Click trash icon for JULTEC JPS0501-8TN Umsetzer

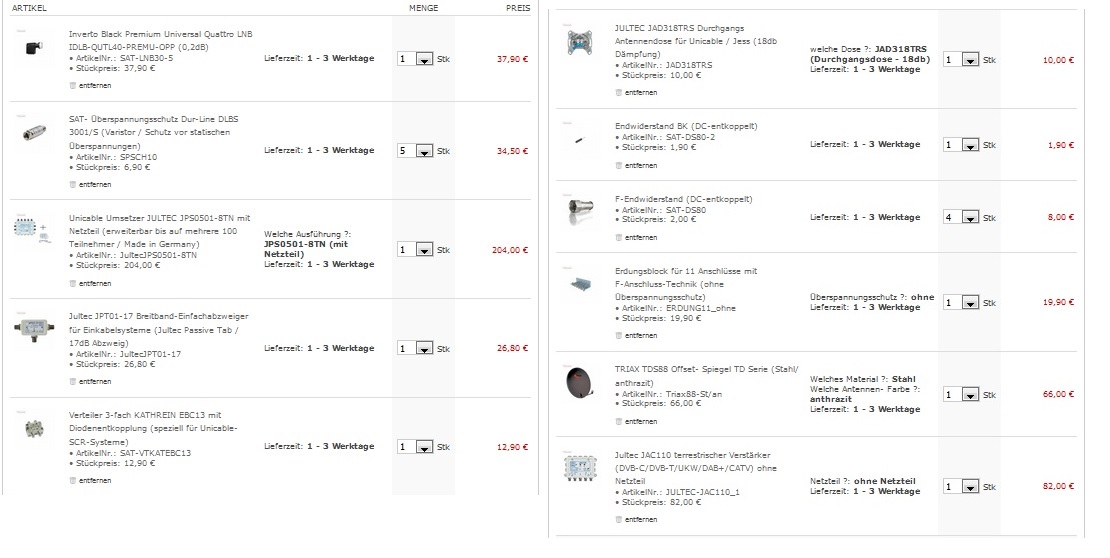point(72,284)
